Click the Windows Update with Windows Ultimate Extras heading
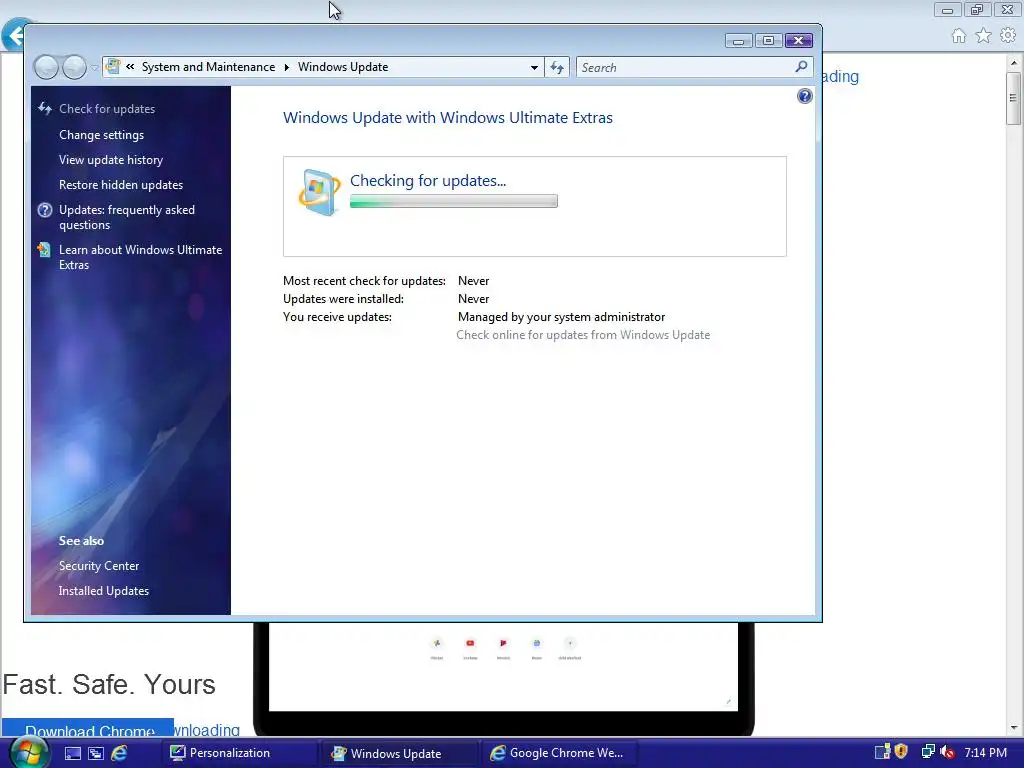 448,118
